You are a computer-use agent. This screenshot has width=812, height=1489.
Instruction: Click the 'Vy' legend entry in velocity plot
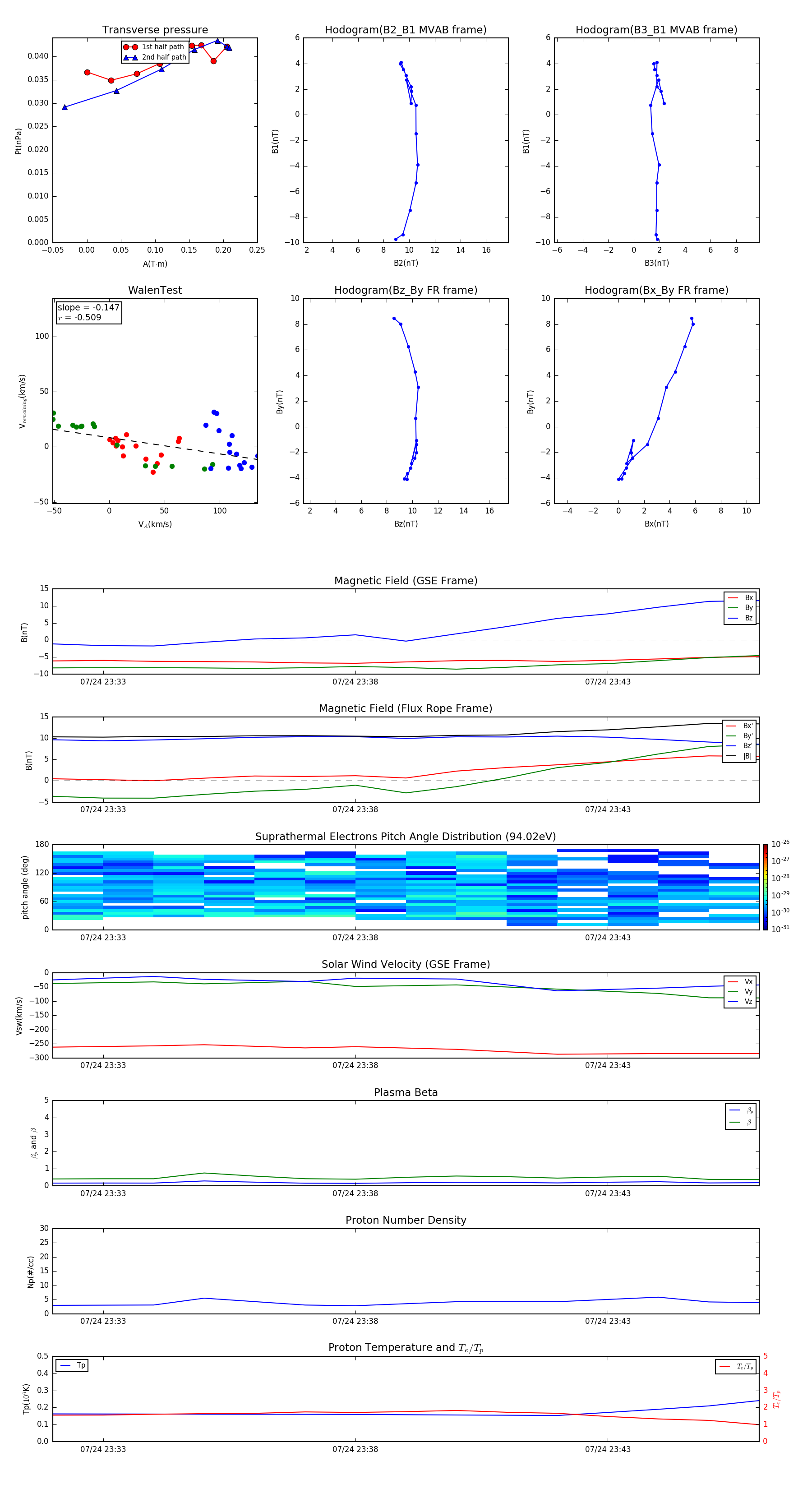[740, 992]
